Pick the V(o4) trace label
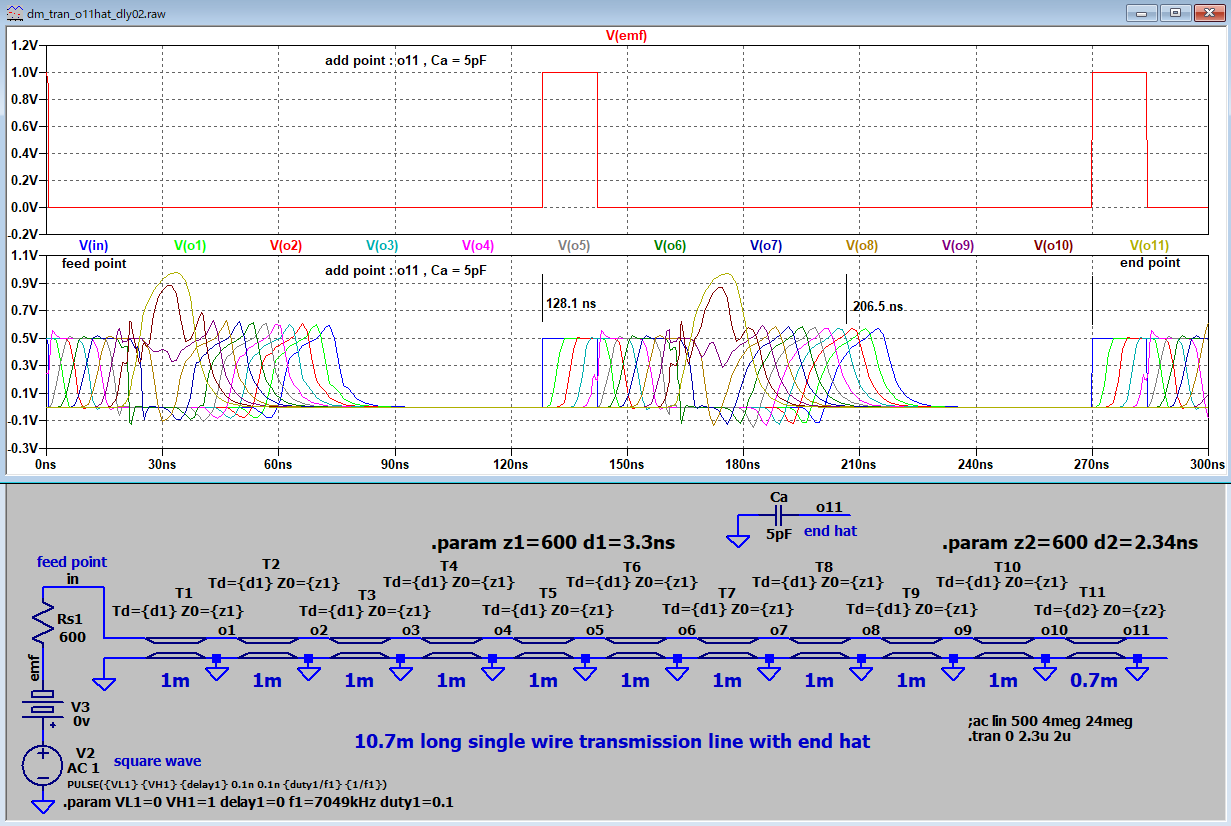The width and height of the screenshot is (1231, 826). pos(478,246)
